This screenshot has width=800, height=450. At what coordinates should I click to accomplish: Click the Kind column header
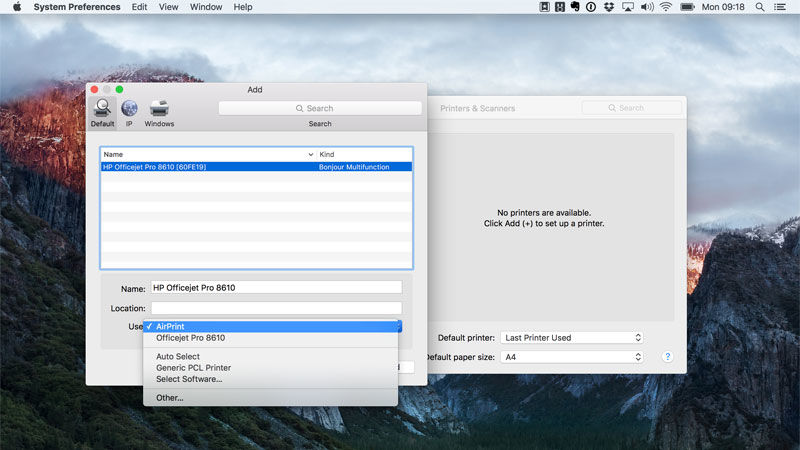(x=364, y=154)
